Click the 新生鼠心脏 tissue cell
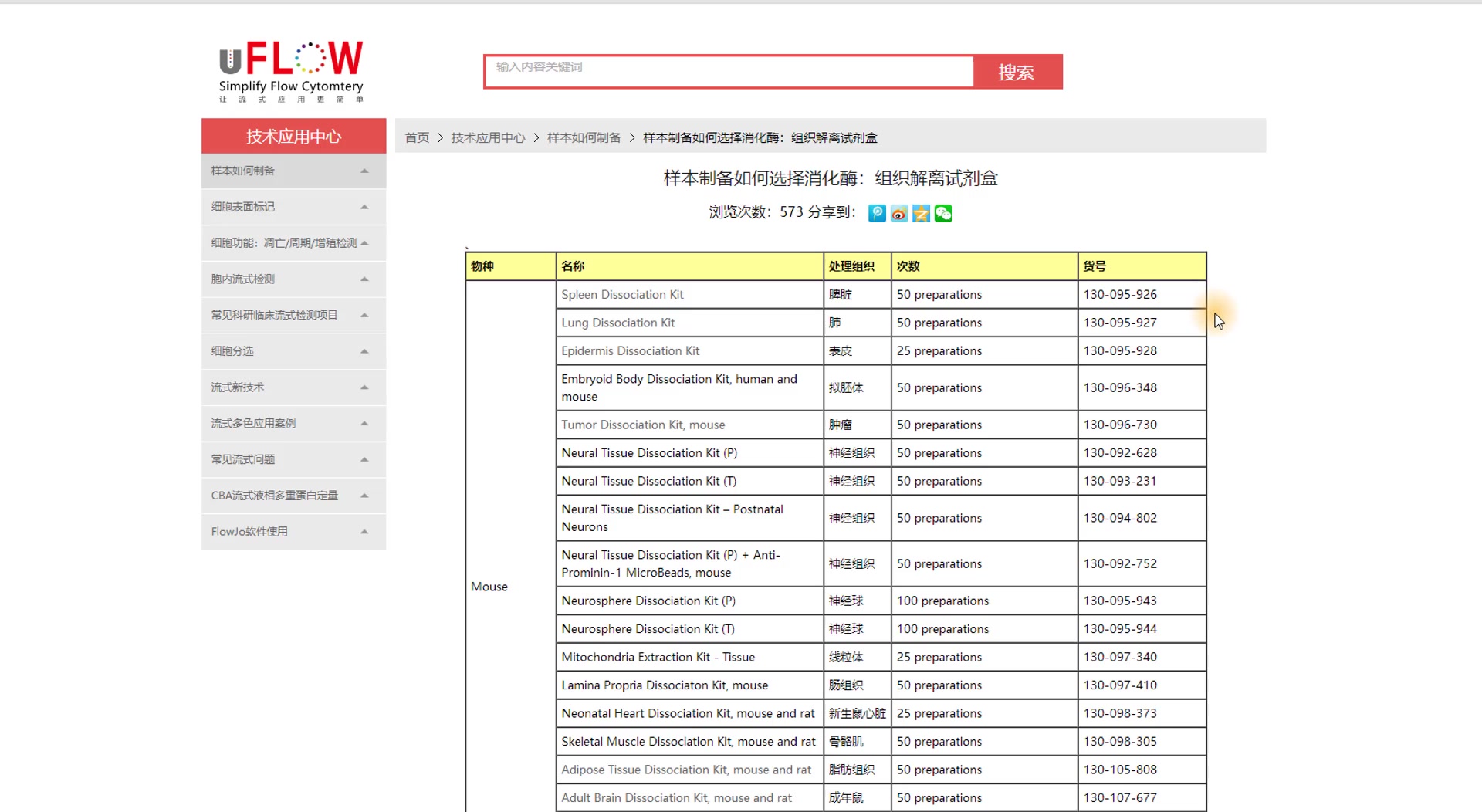1482x812 pixels. 858,713
